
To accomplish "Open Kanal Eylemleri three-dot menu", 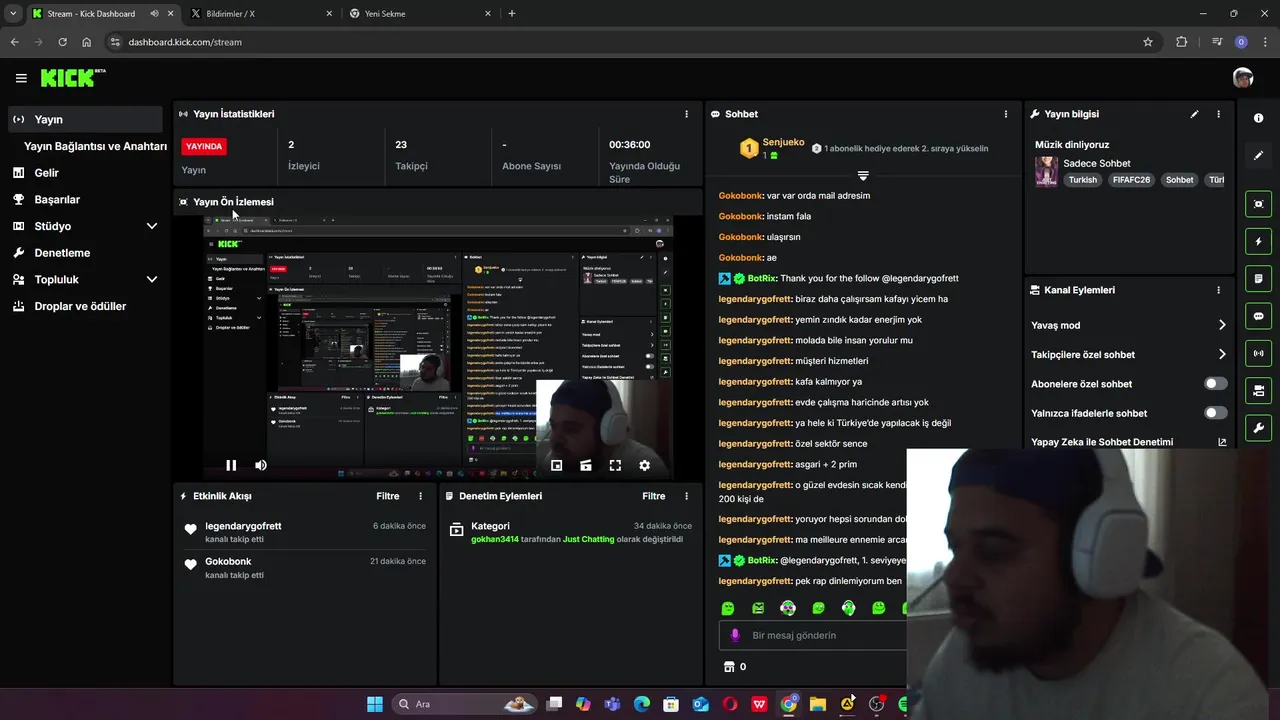I will 1218,290.
